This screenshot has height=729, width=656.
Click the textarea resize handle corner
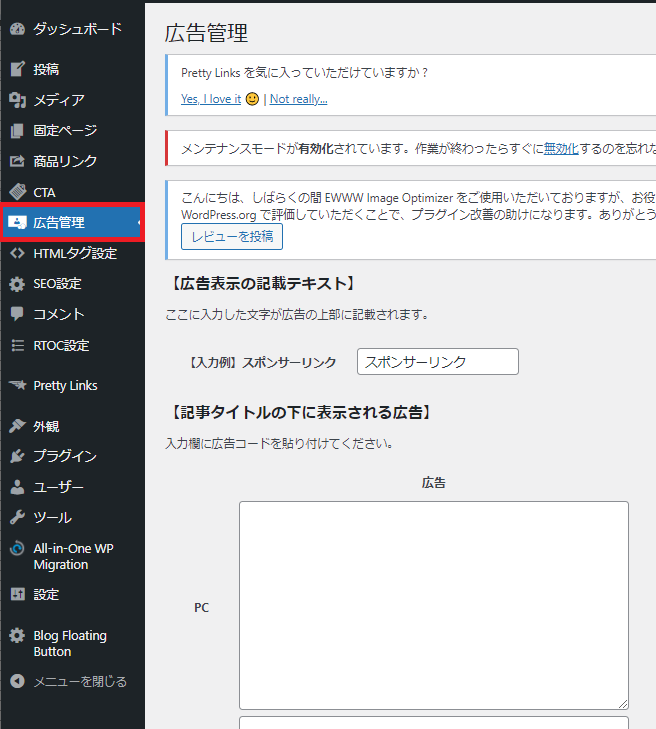623,704
